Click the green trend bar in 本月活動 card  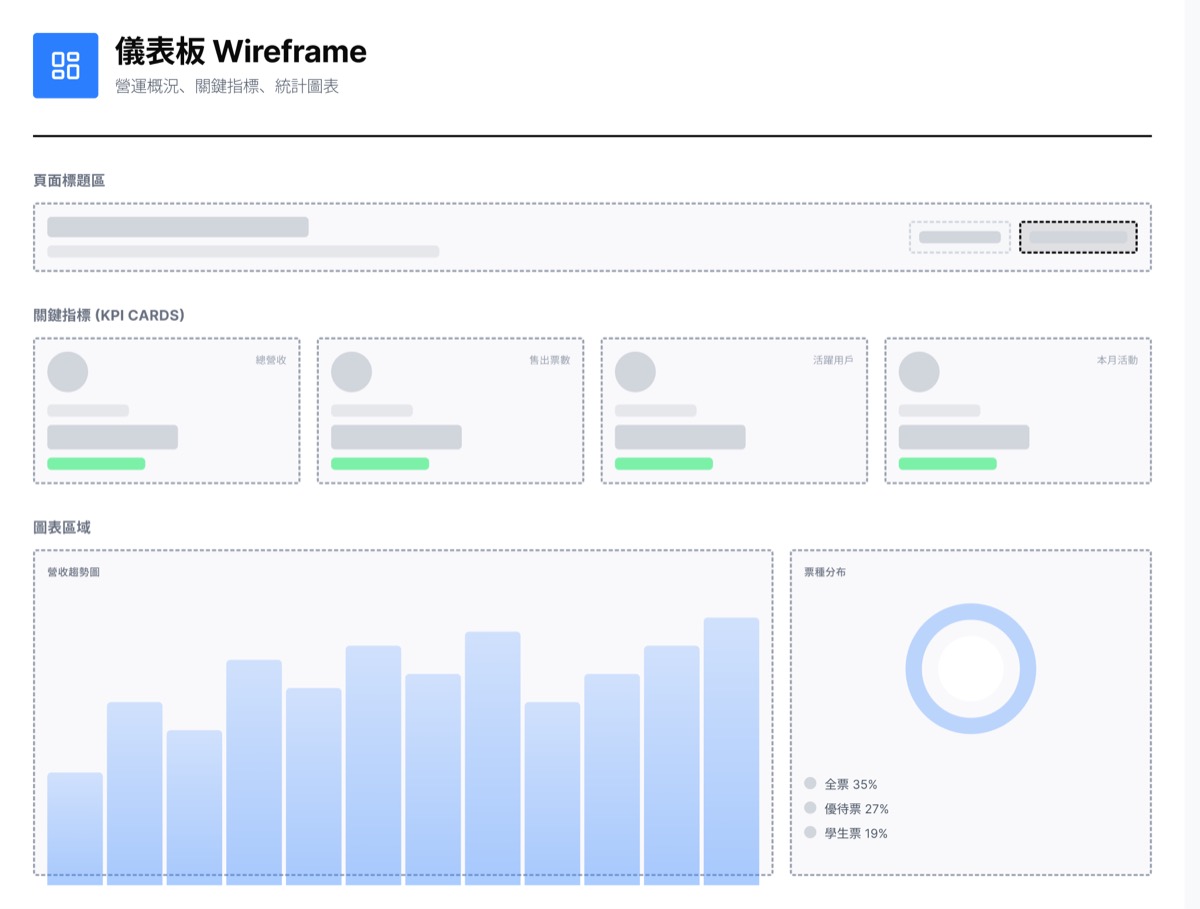point(948,464)
